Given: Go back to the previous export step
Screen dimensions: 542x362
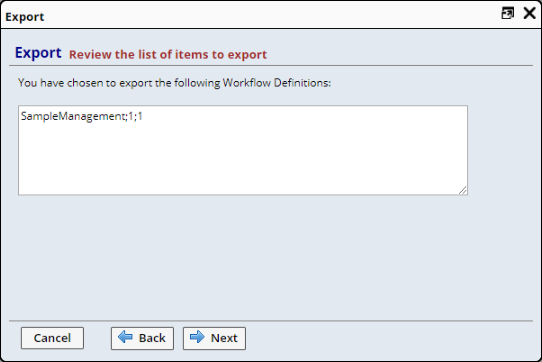Looking at the screenshot, I should 142,338.
